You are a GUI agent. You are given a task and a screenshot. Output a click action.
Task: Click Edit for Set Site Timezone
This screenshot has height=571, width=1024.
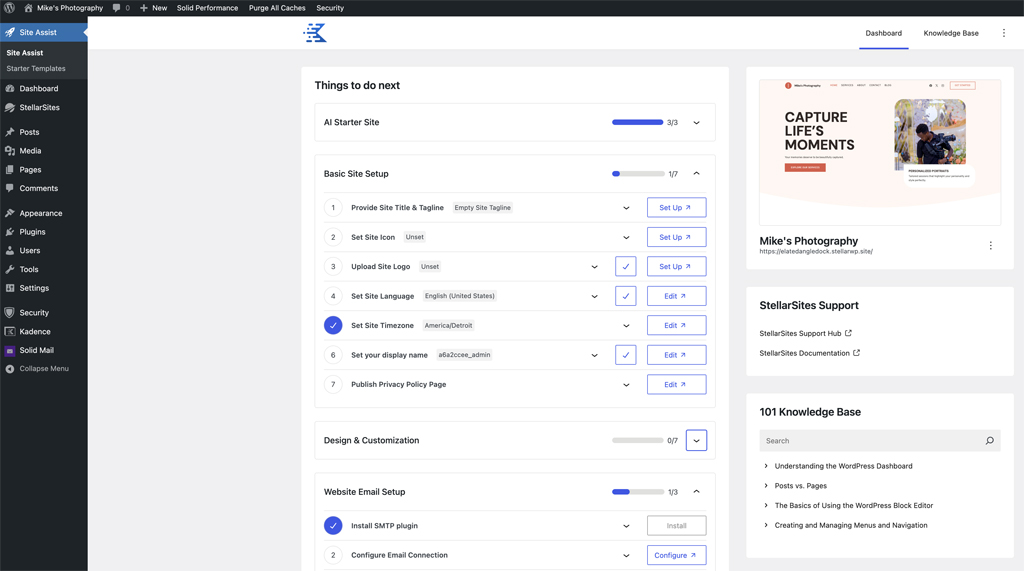click(x=677, y=325)
